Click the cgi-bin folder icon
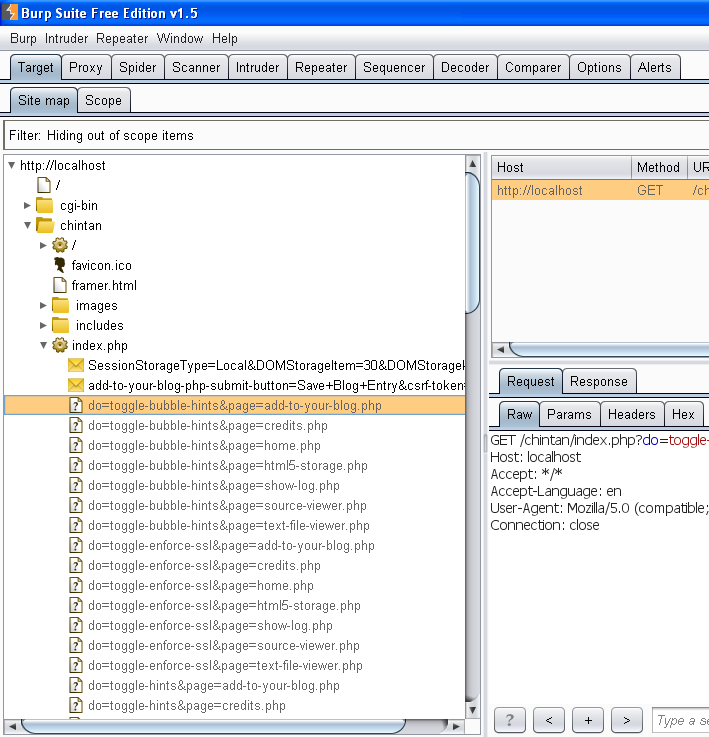Viewport: 709px width, 737px height. [x=45, y=205]
